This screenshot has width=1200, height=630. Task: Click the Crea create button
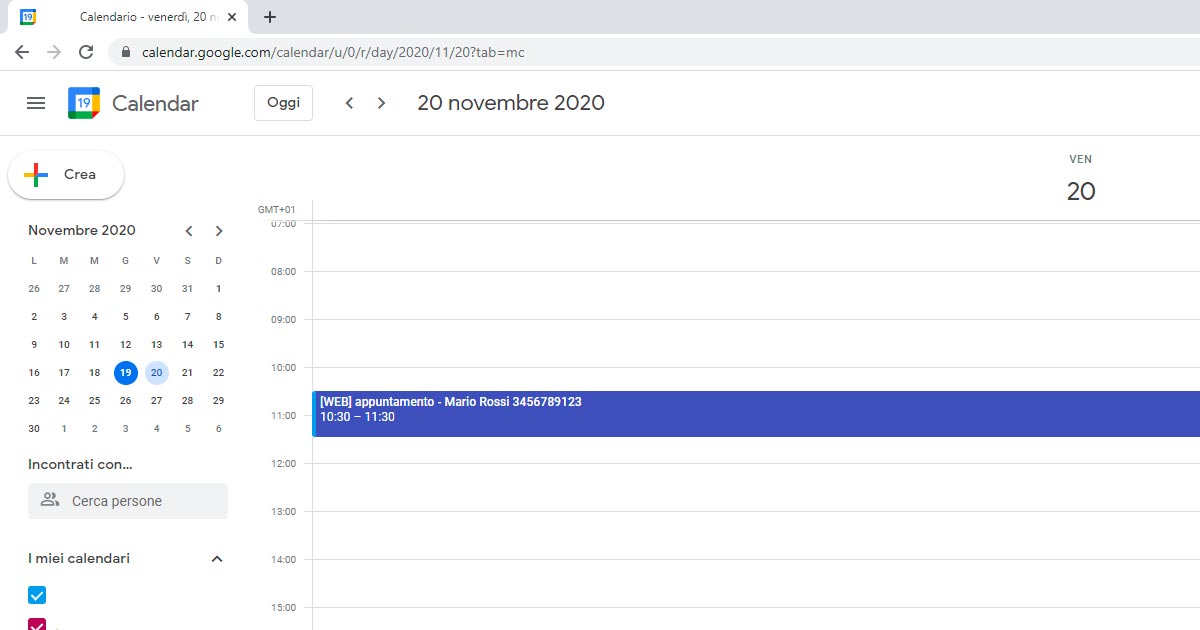click(66, 175)
